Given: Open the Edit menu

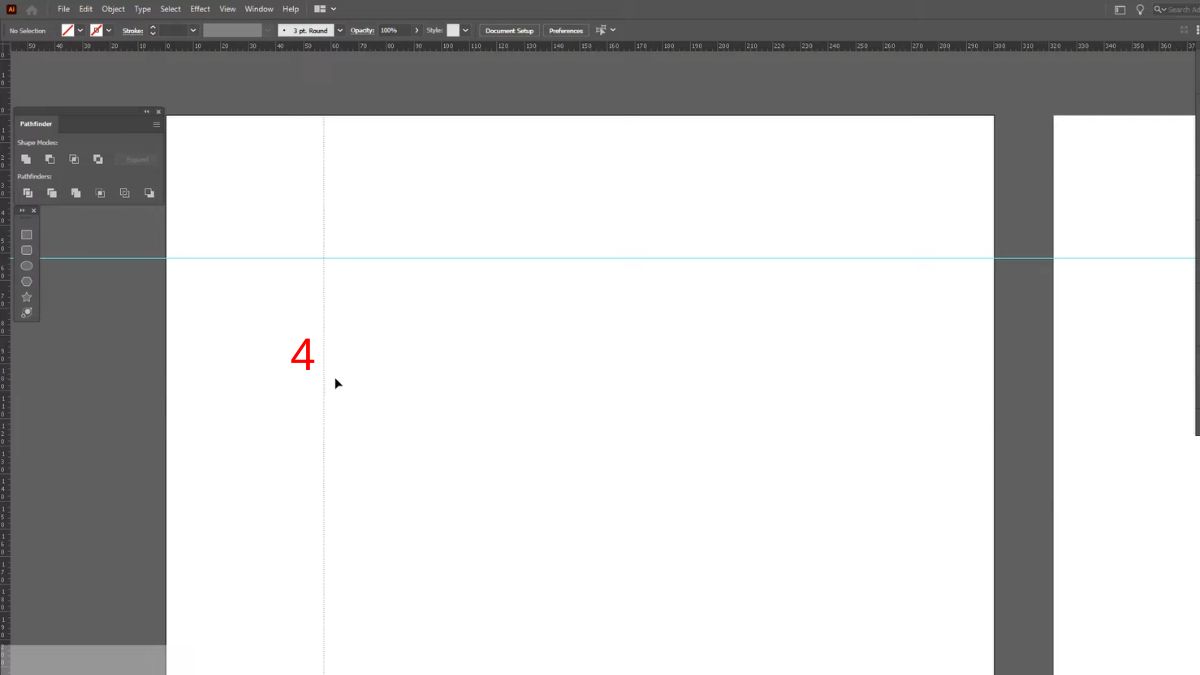Looking at the screenshot, I should click(86, 9).
